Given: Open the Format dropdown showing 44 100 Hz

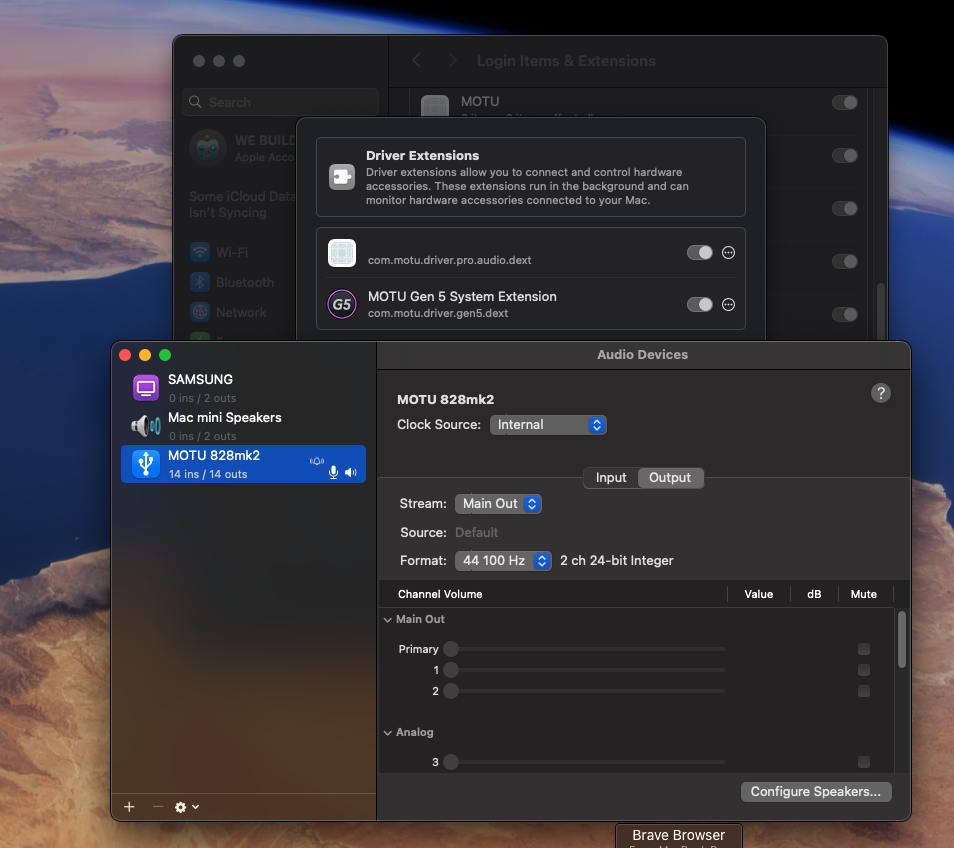Looking at the screenshot, I should tap(503, 560).
